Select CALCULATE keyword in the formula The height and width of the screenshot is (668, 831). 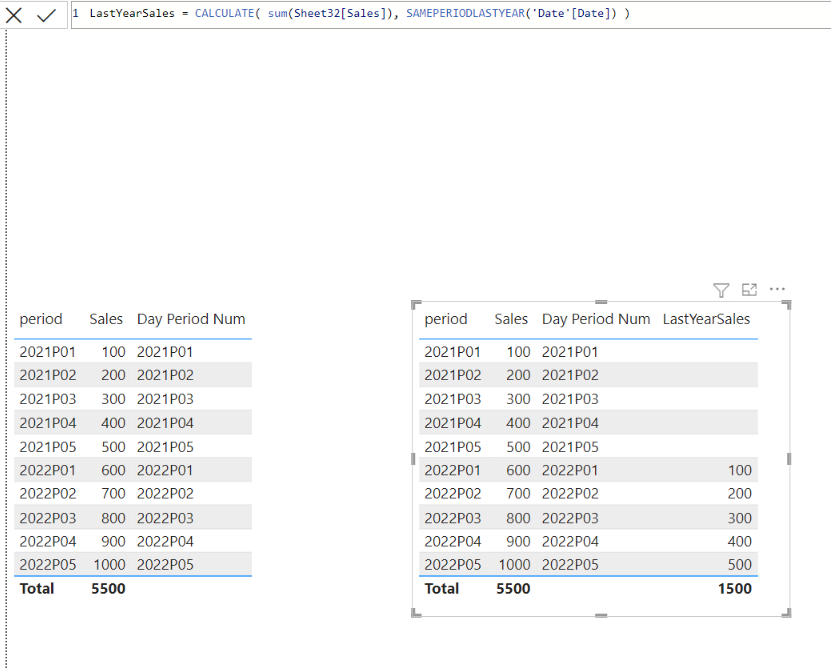pyautogui.click(x=224, y=13)
